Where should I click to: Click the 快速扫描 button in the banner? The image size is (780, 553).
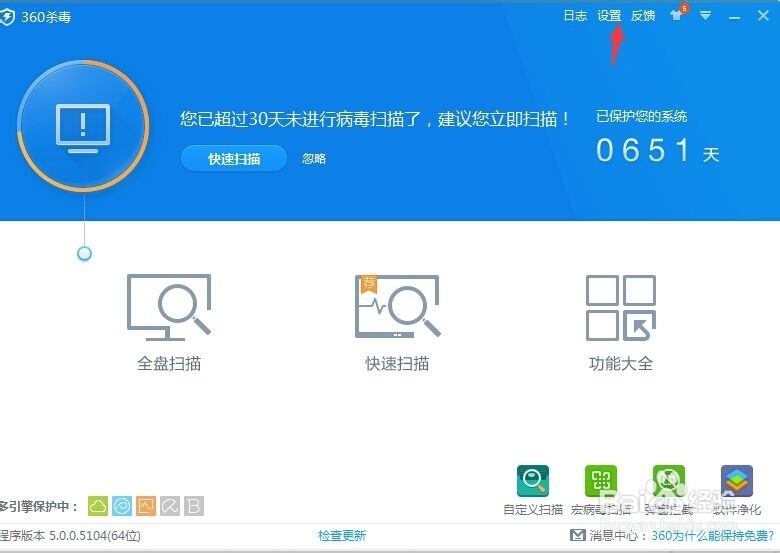(x=234, y=159)
